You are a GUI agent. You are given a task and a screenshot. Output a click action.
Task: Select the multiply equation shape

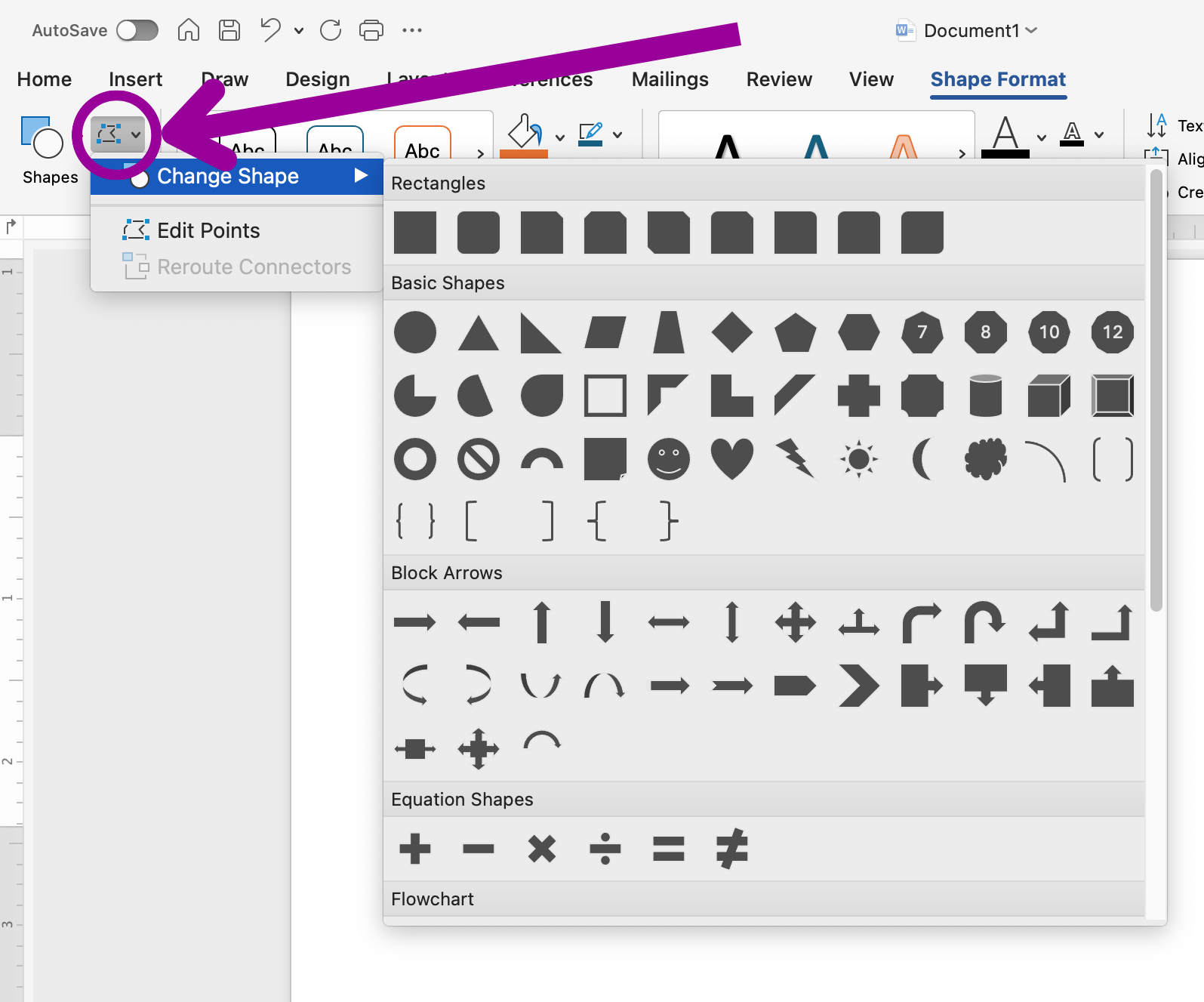coord(542,849)
